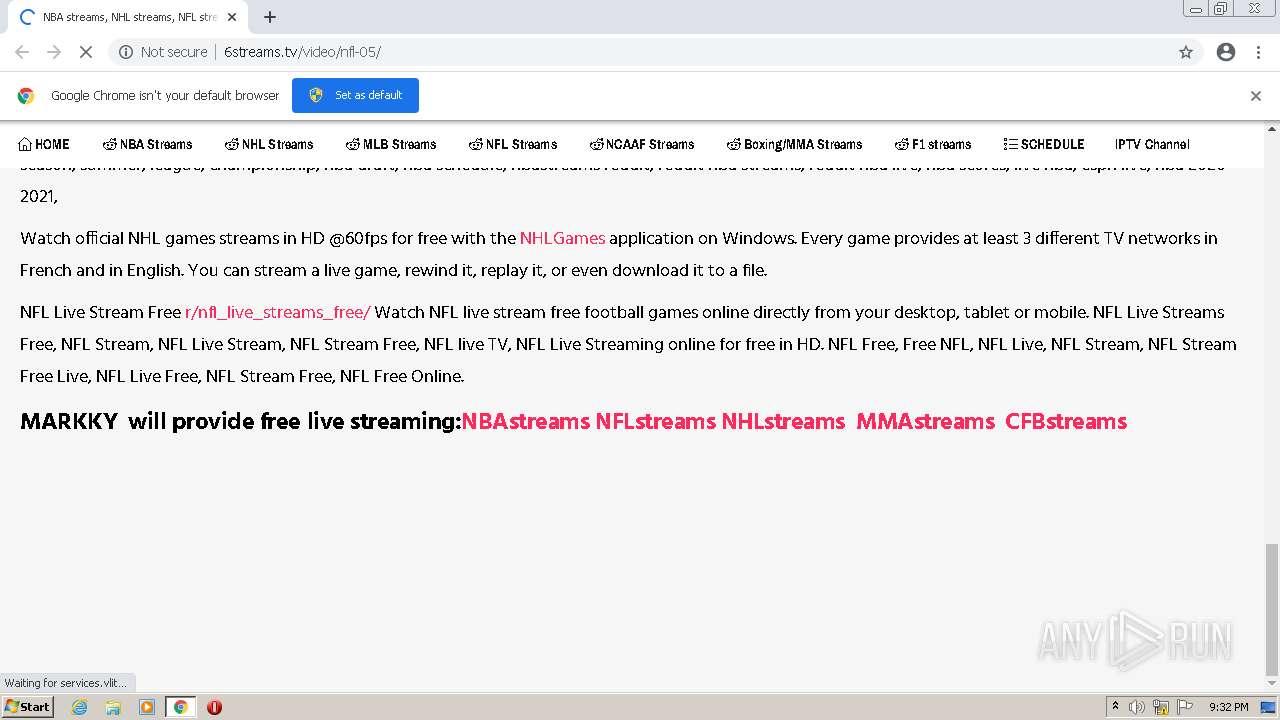1280x720 pixels.
Task: Click the 9:32 PM system clock
Action: (x=1228, y=707)
